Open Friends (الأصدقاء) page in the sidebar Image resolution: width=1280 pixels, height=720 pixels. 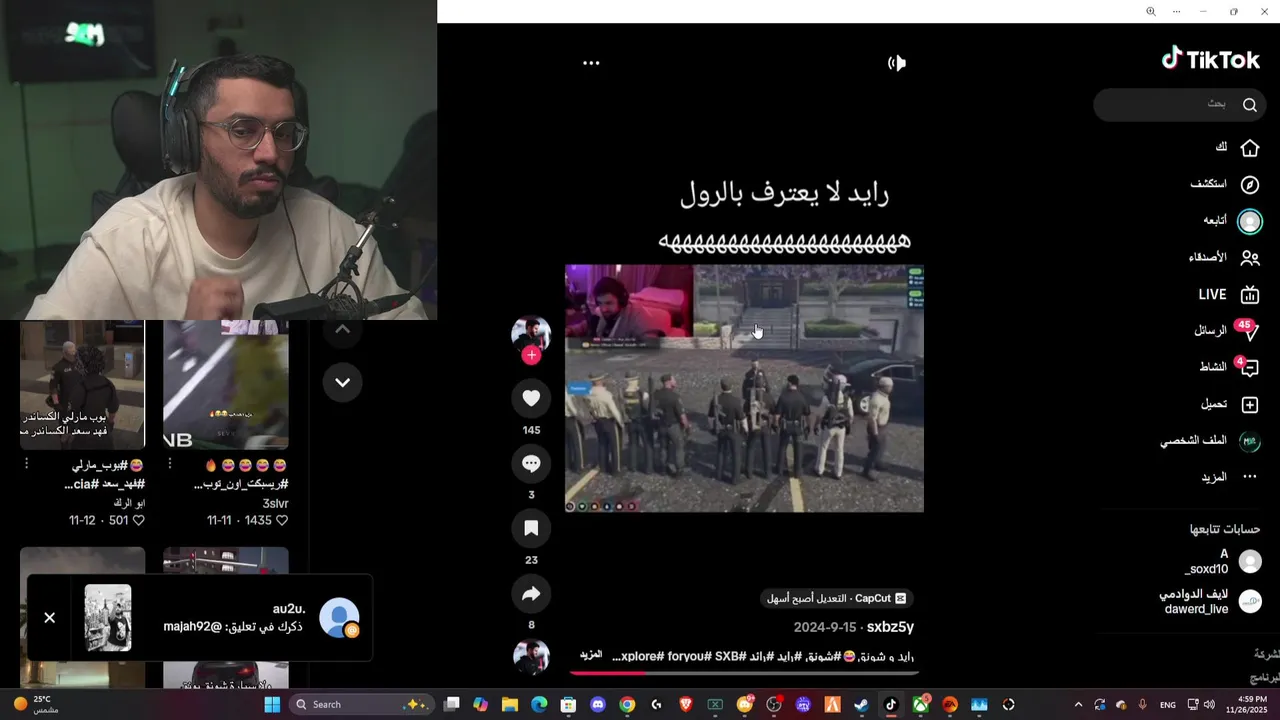tap(1249, 258)
